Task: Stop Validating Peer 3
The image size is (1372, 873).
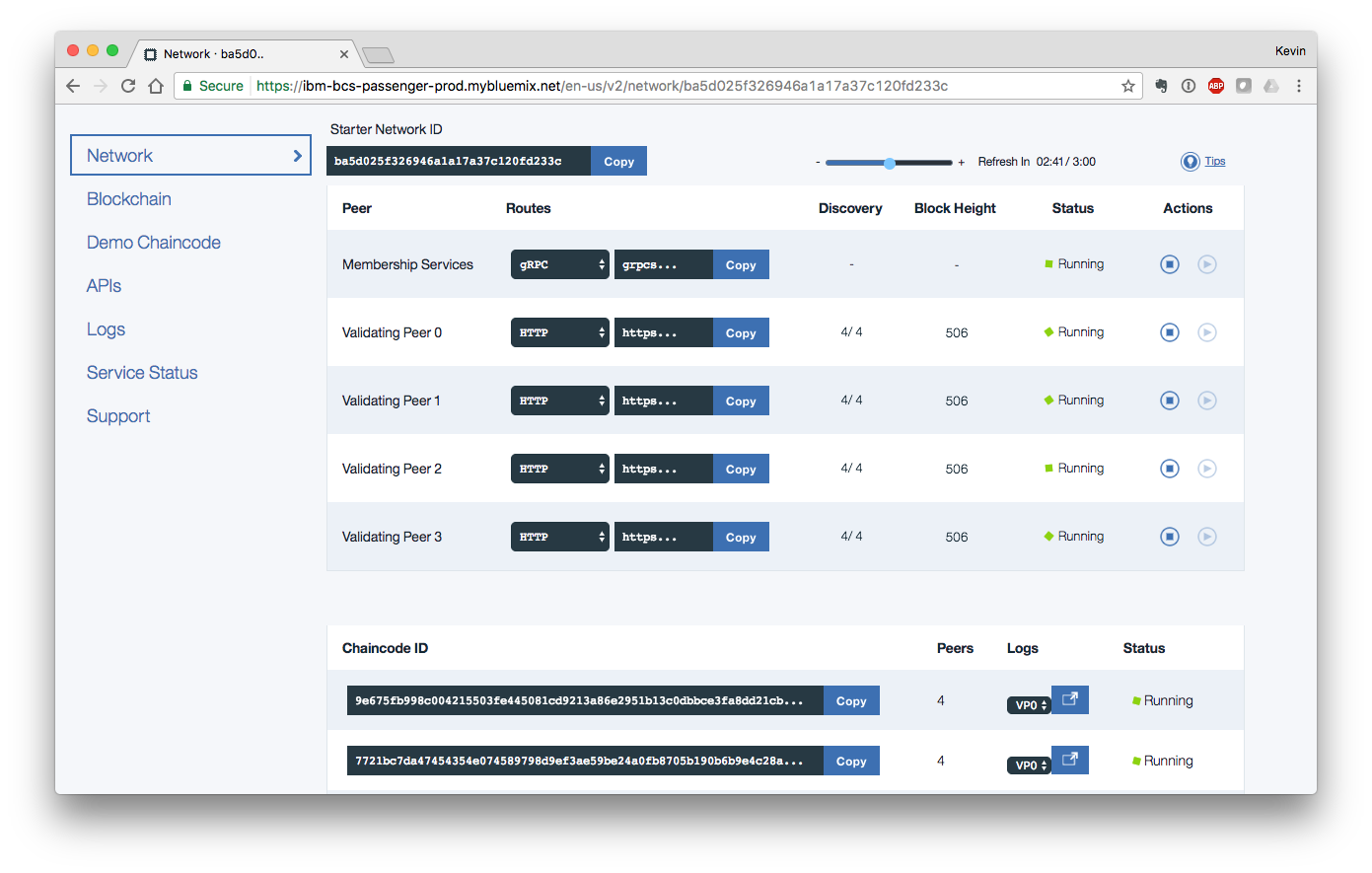Action: click(1170, 537)
